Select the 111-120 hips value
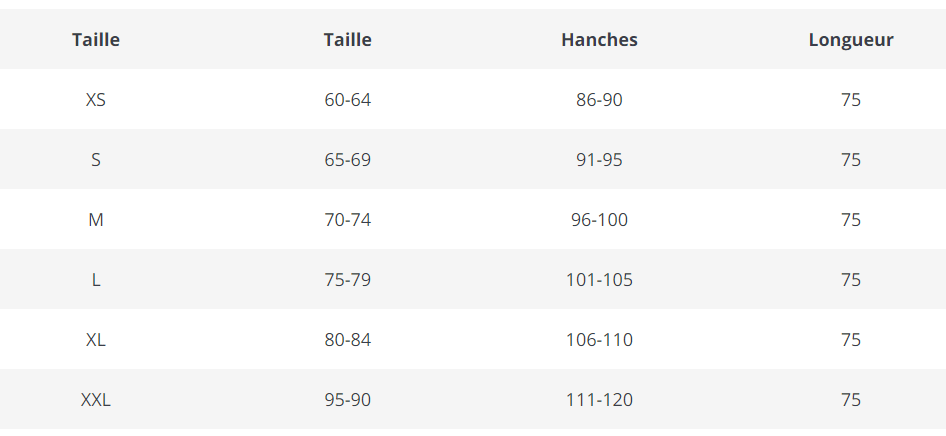This screenshot has width=946, height=436. click(x=599, y=400)
